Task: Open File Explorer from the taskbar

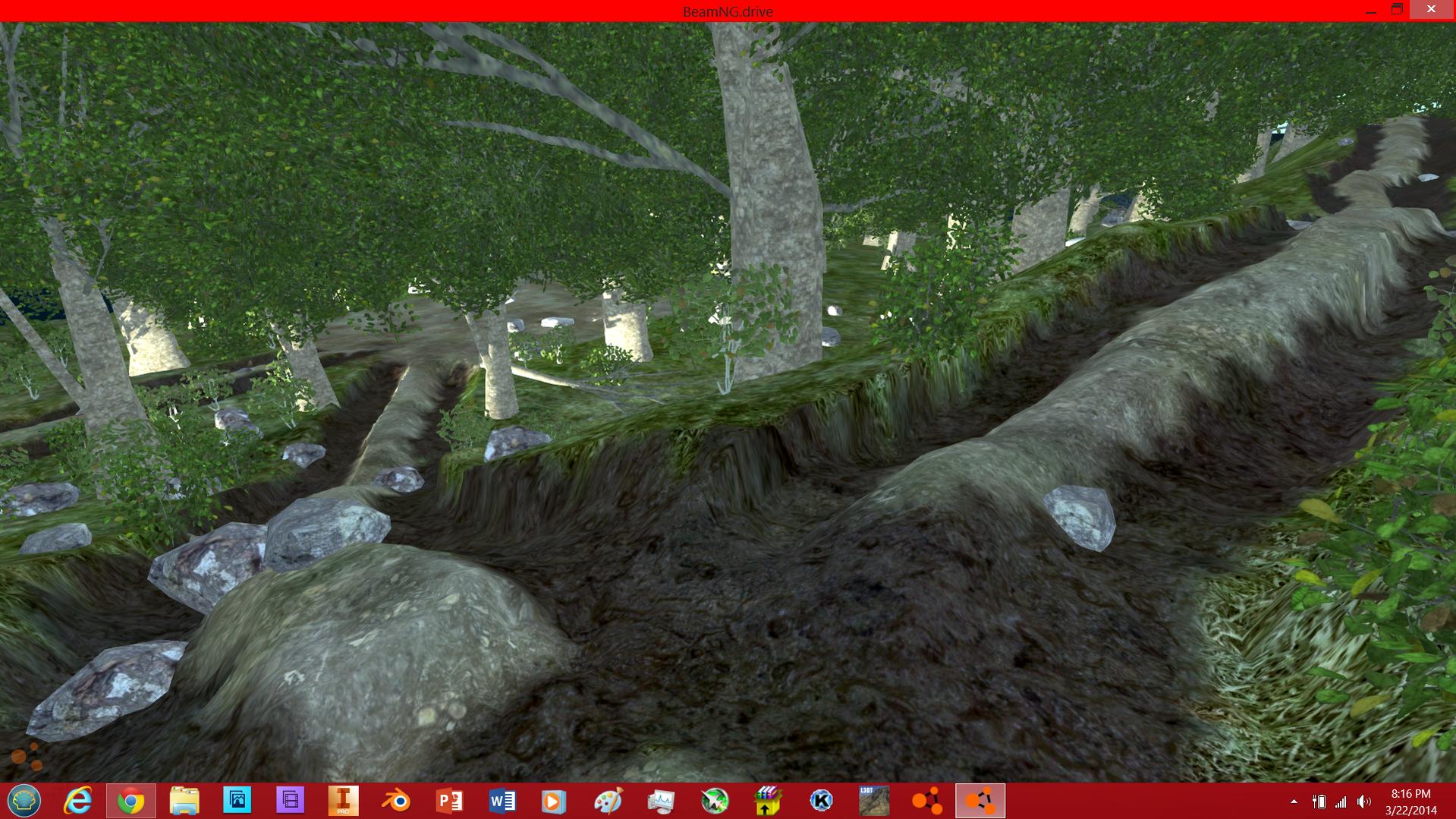Action: 184,801
